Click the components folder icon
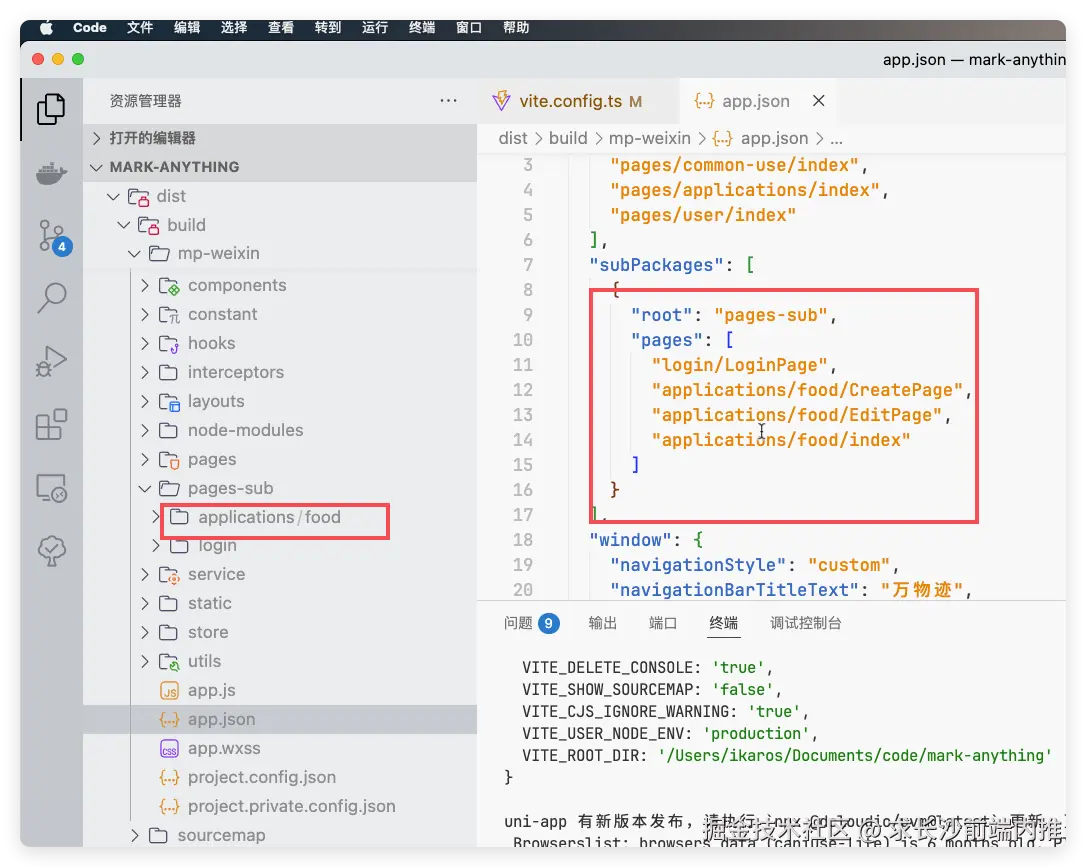Screen dimensions: 1086x867 (169, 286)
